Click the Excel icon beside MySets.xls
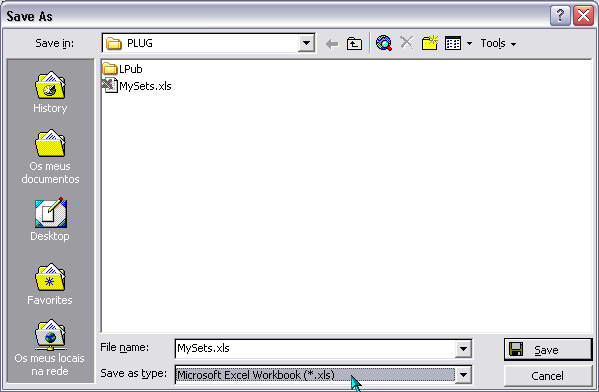This screenshot has height=392, width=599. 110,85
